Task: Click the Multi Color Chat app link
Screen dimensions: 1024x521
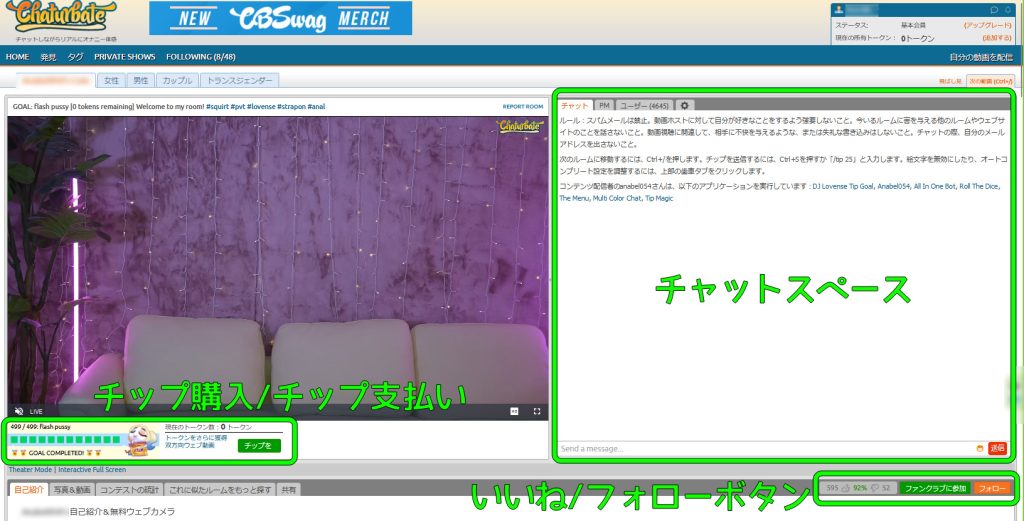Action: (x=617, y=198)
